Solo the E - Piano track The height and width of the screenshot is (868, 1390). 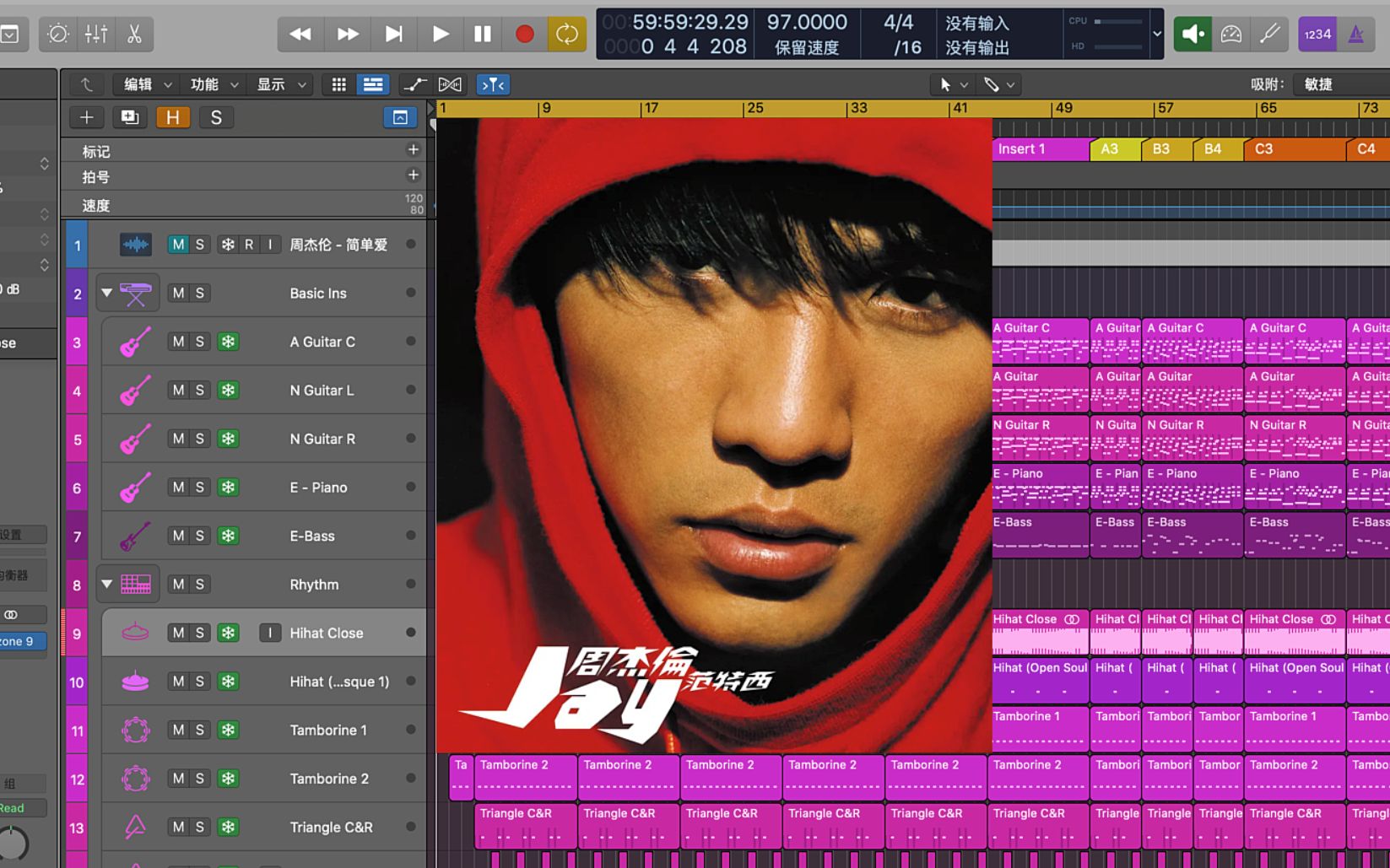200,487
